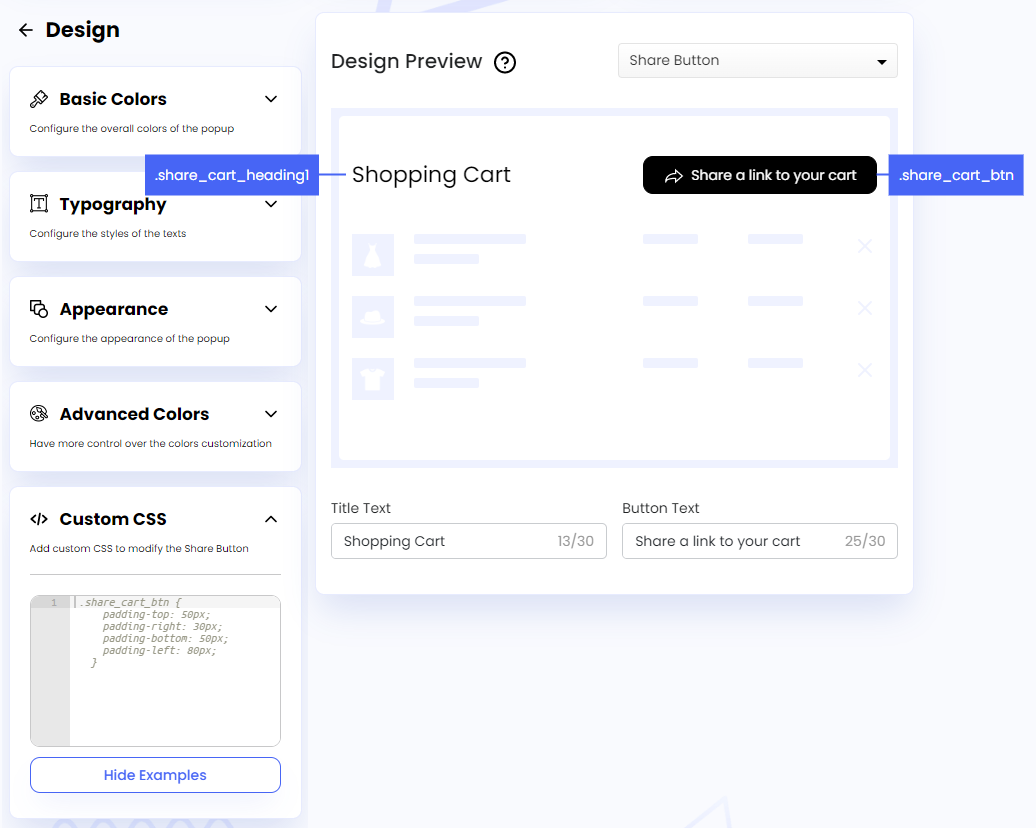The width and height of the screenshot is (1036, 828).
Task: Collapse the Custom CSS section
Action: click(x=270, y=519)
